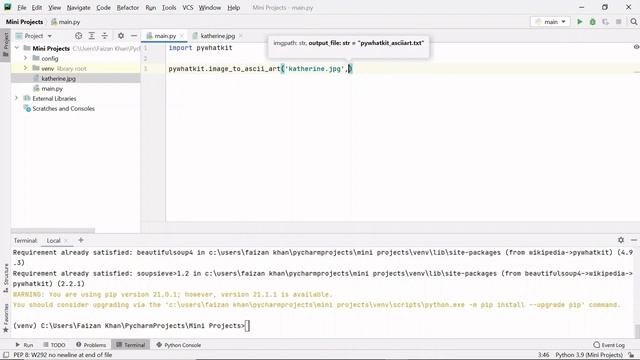
Task: Open the Refactor menu
Action: click(128, 8)
